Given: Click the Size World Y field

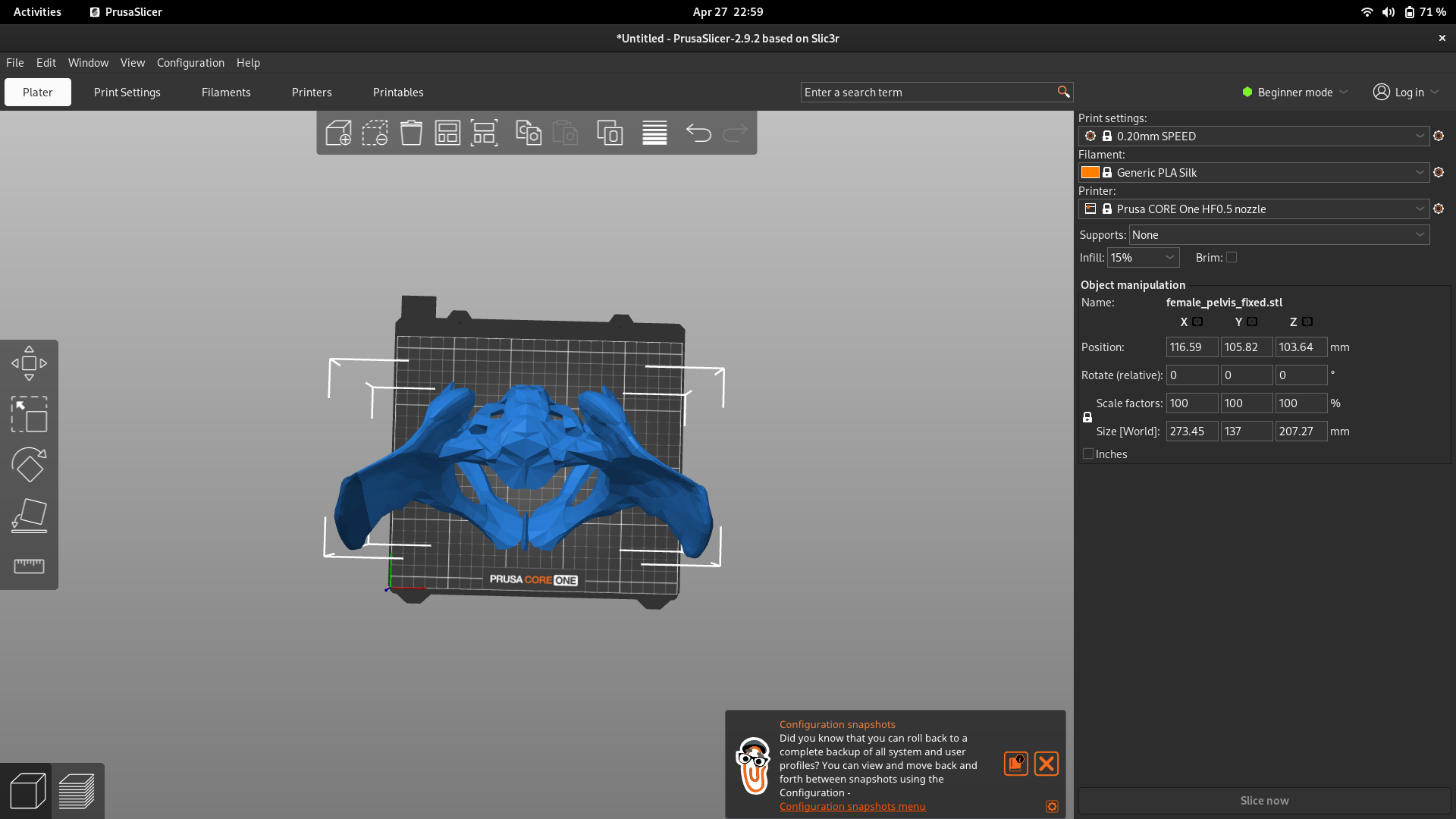Looking at the screenshot, I should pos(1247,431).
